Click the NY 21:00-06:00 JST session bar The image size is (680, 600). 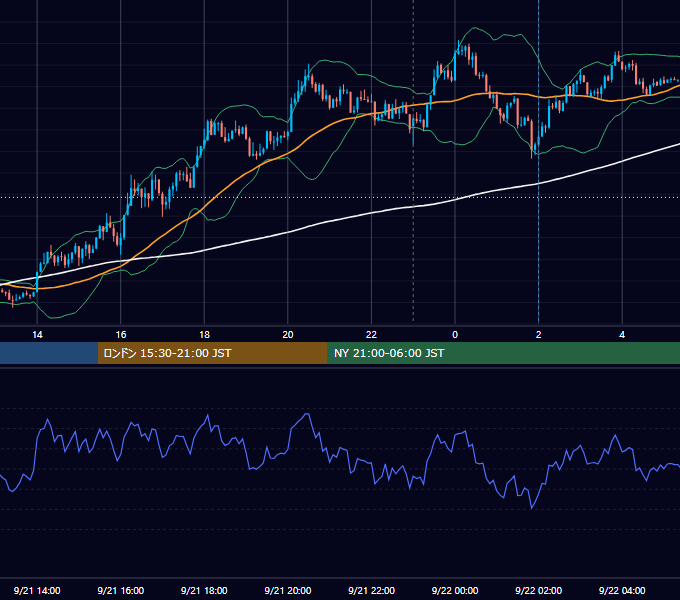[503, 353]
